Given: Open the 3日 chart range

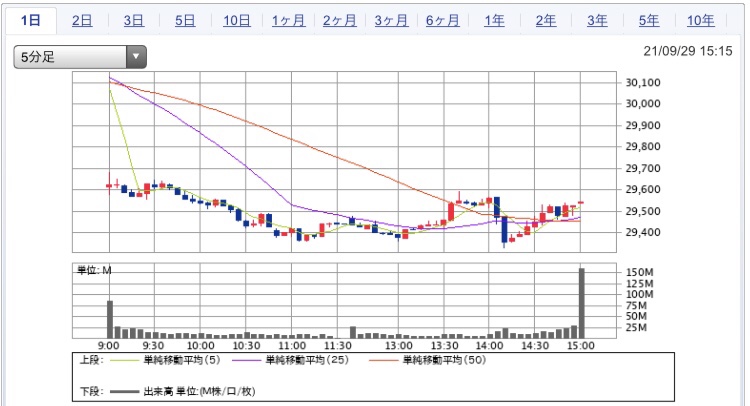Looking at the screenshot, I should click(133, 21).
